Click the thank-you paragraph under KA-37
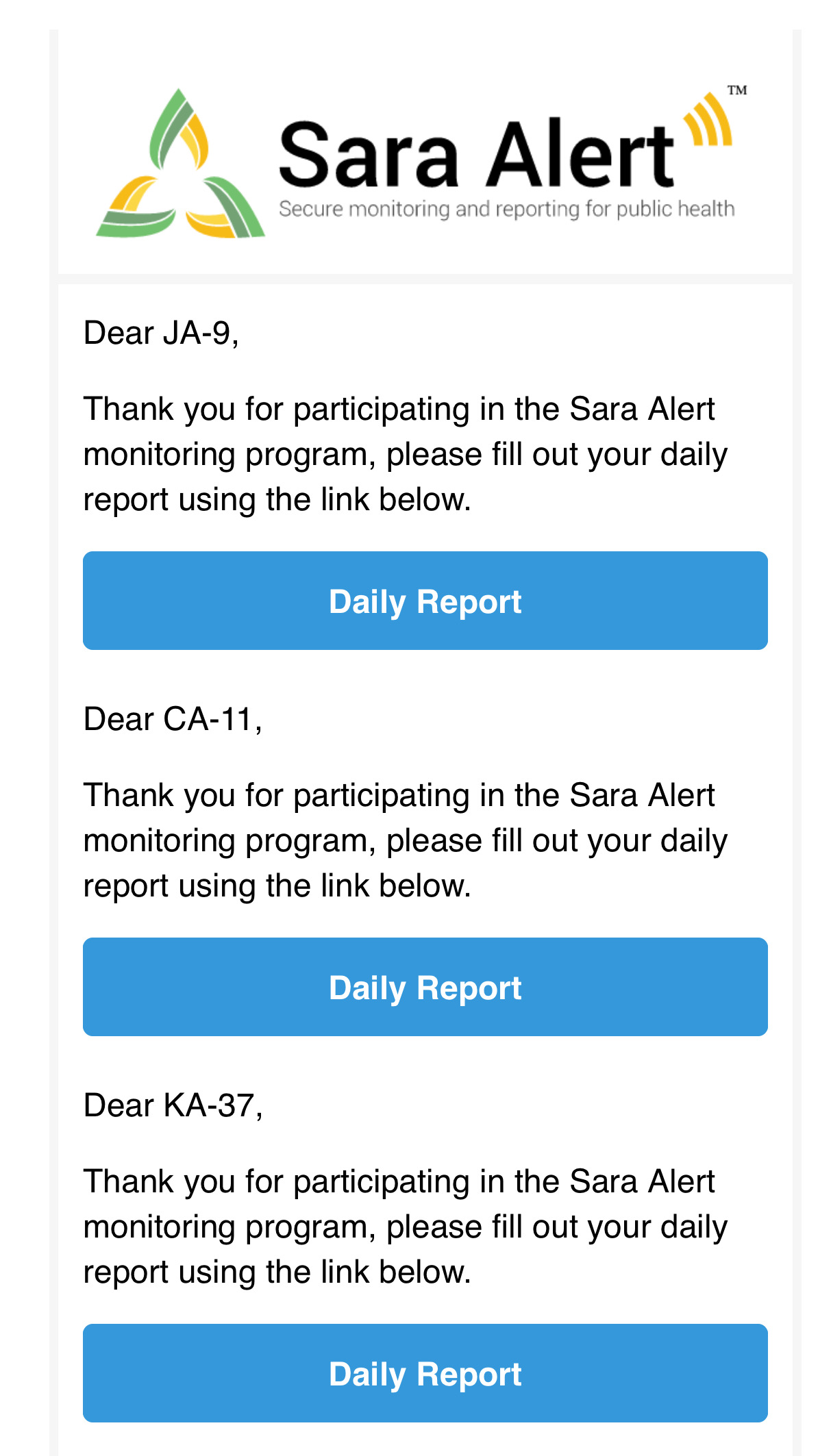Viewport: 831px width, 1456px height. click(405, 1227)
